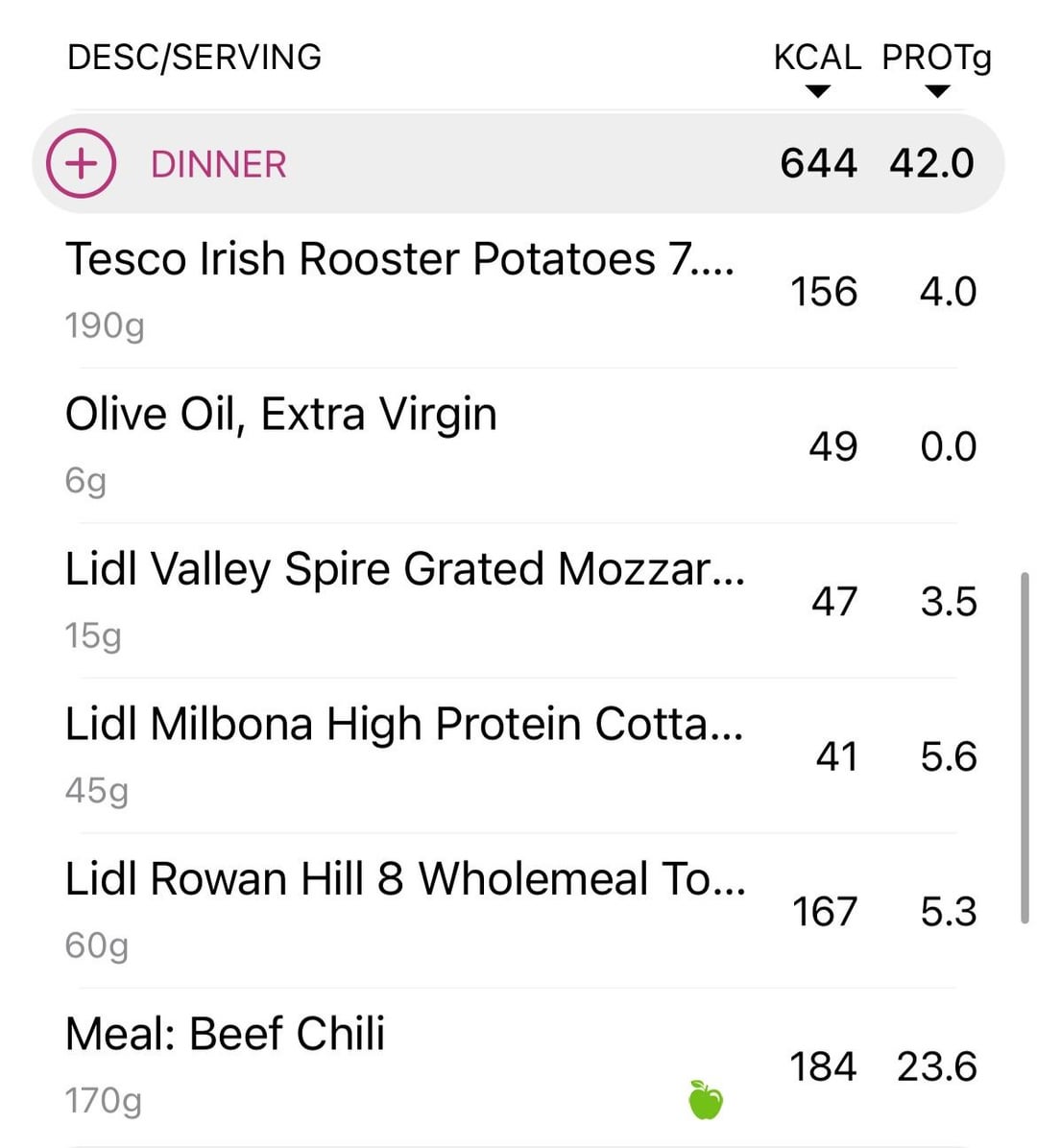Tap the plus icon beside DINNER
Image resolution: width=1037 pixels, height=1148 pixels.
click(82, 163)
